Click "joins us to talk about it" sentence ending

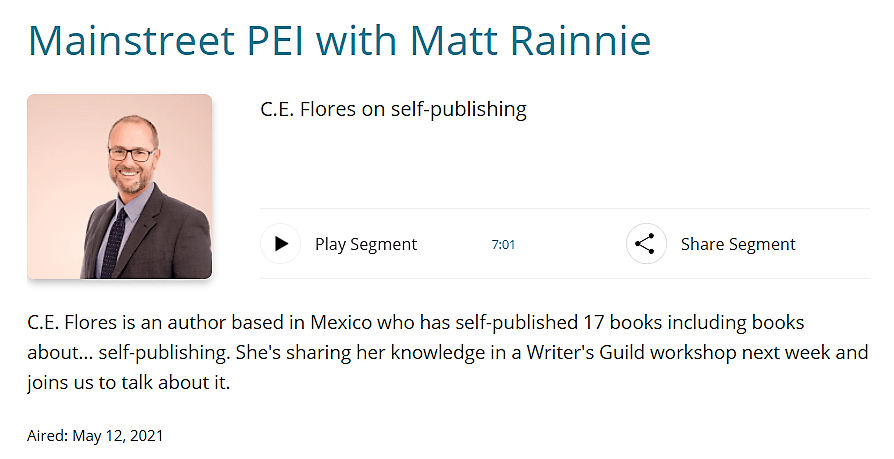(129, 382)
